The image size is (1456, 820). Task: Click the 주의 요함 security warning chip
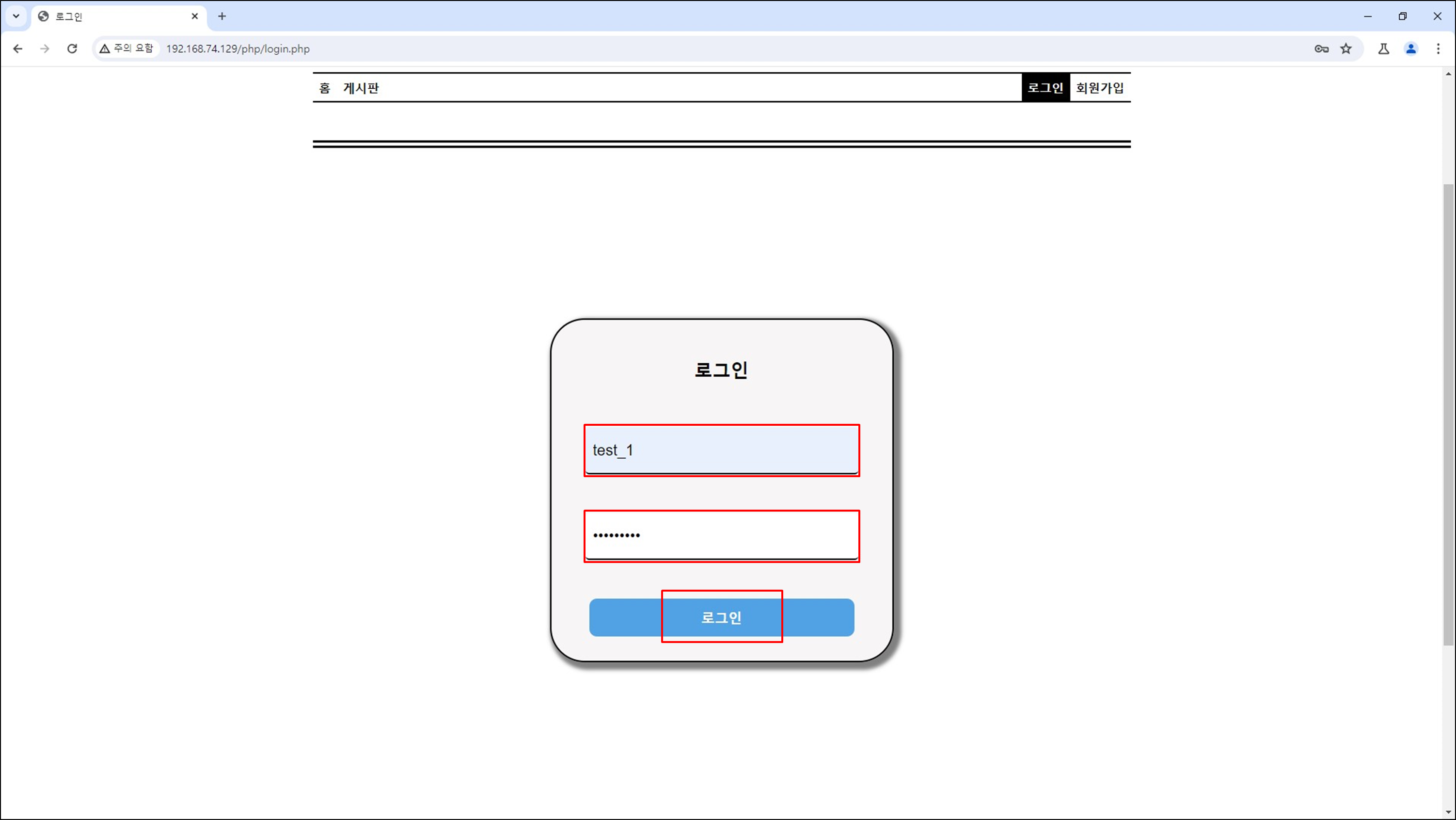coord(127,48)
